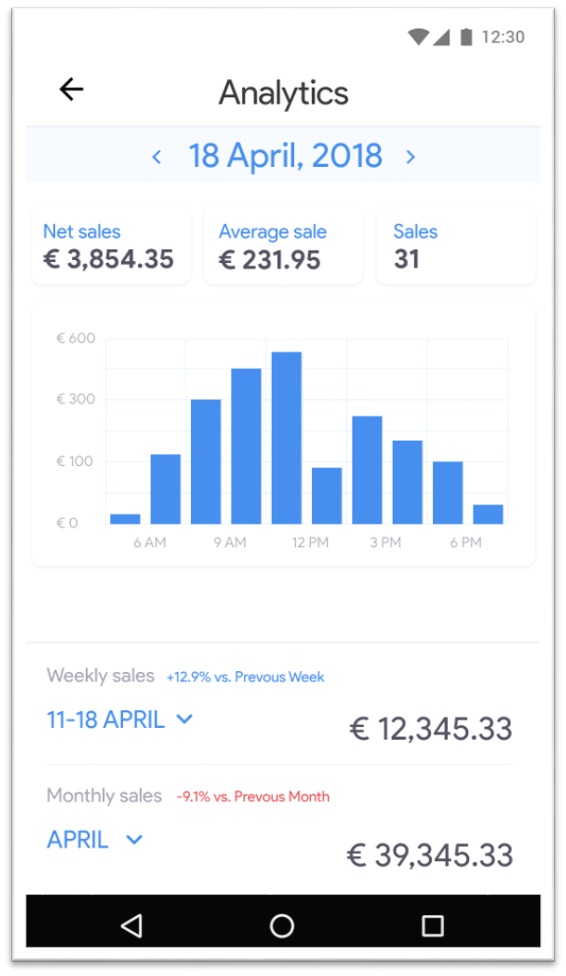566x976 pixels.
Task: Go to next day chevron
Action: click(410, 157)
